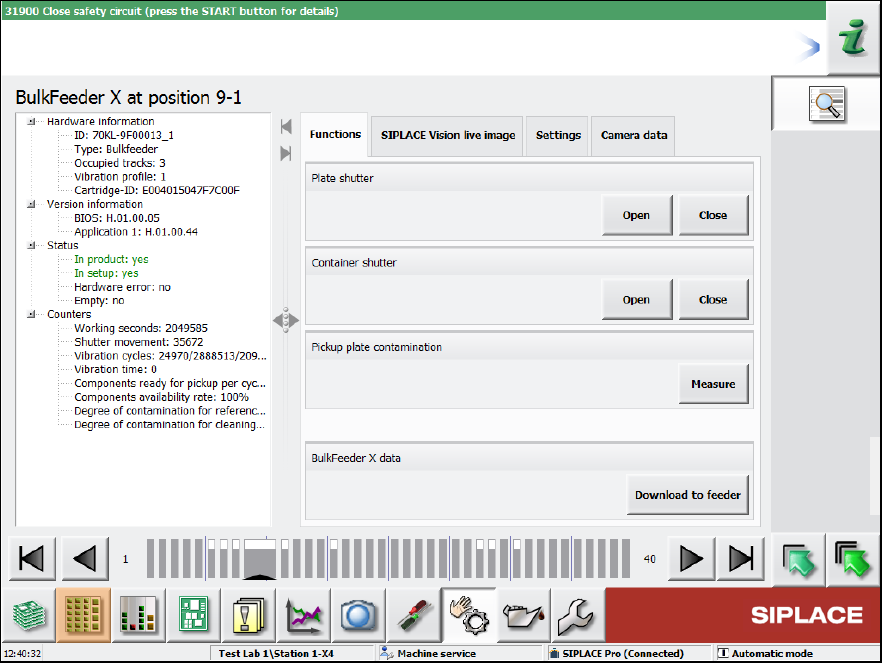Select the BIOS: H.01.00.05 row
Image resolution: width=882 pixels, height=663 pixels.
tap(117, 218)
